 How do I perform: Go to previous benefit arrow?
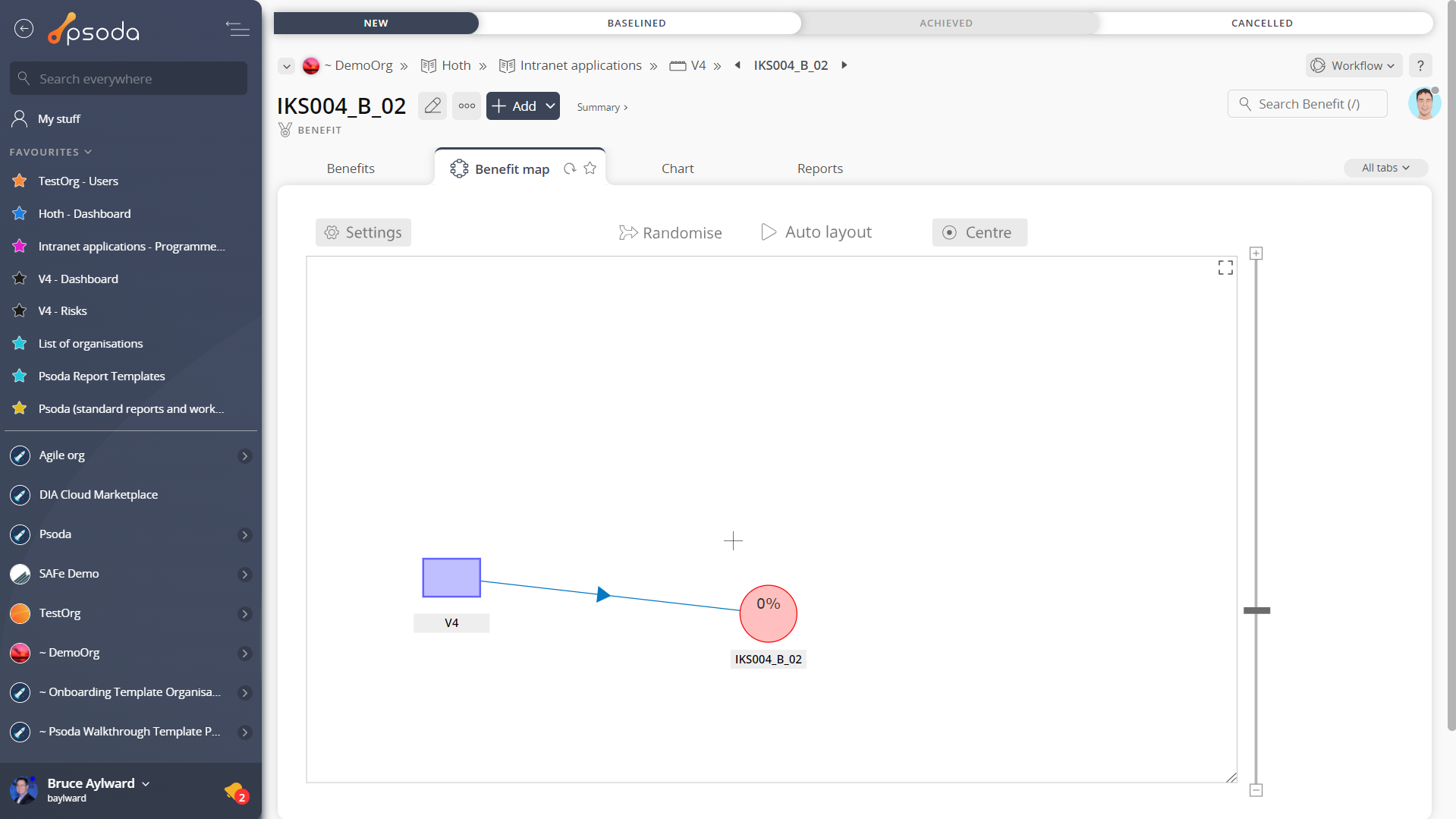click(x=737, y=65)
